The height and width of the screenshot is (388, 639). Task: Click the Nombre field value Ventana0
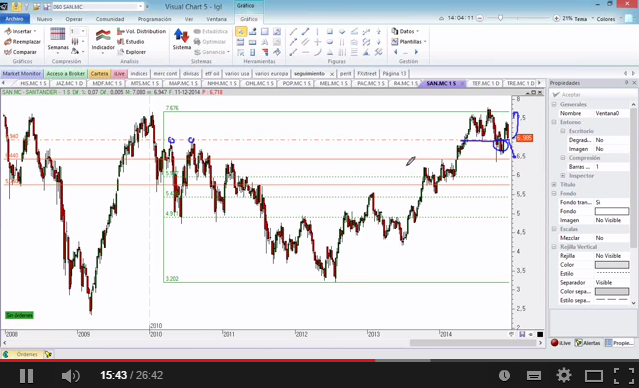click(x=611, y=113)
